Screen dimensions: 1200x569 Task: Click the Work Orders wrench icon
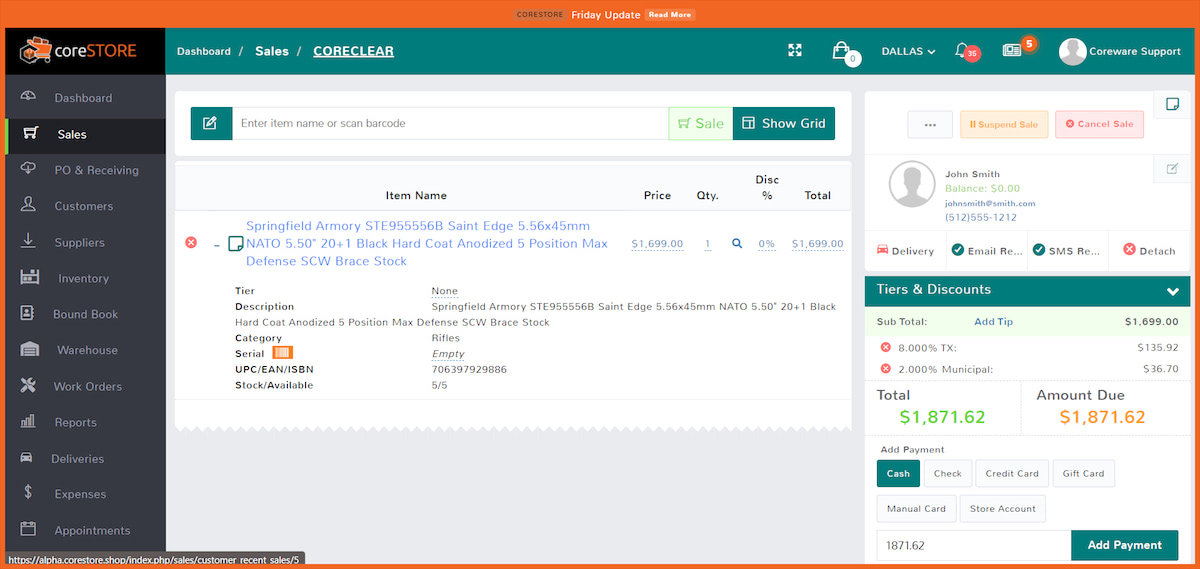click(x=29, y=386)
